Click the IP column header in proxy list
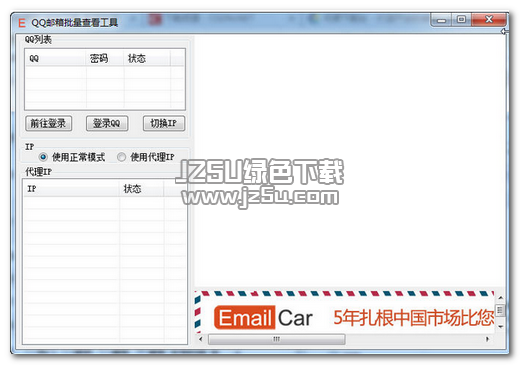The image size is (520, 365). (x=71, y=189)
